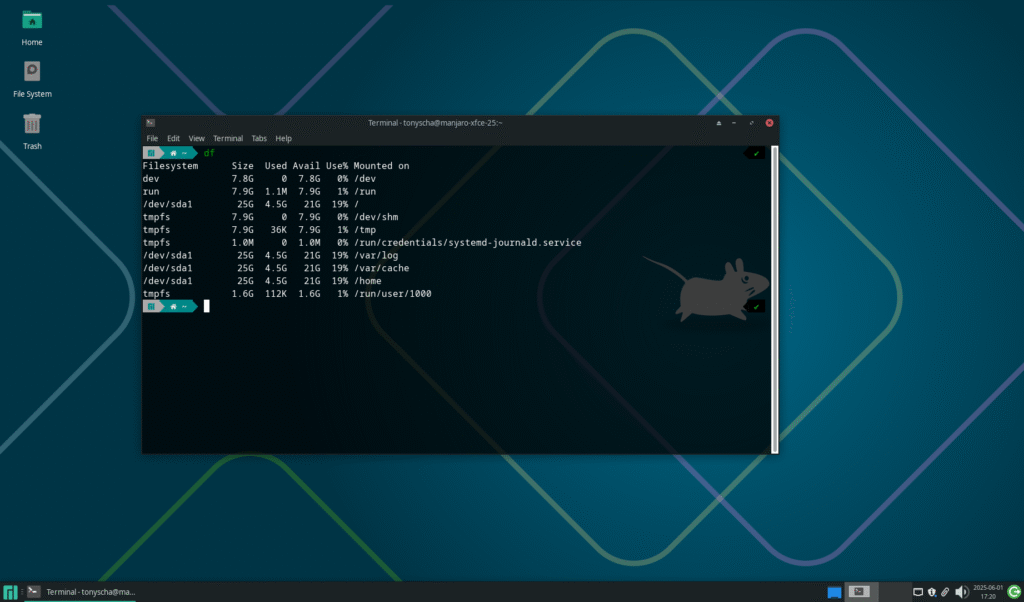Open the Manjaro application menu in the panel

pyautogui.click(x=10, y=592)
